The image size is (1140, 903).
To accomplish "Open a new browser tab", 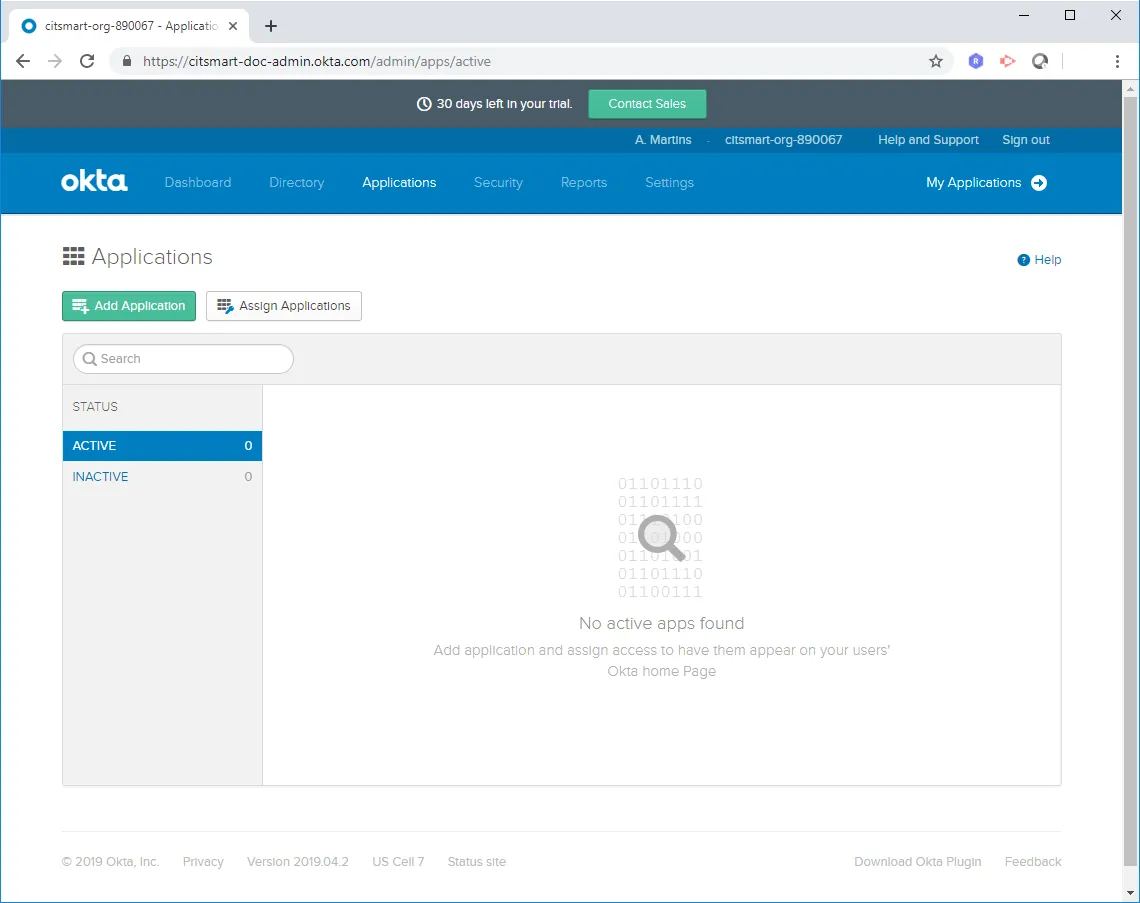I will [x=270, y=26].
